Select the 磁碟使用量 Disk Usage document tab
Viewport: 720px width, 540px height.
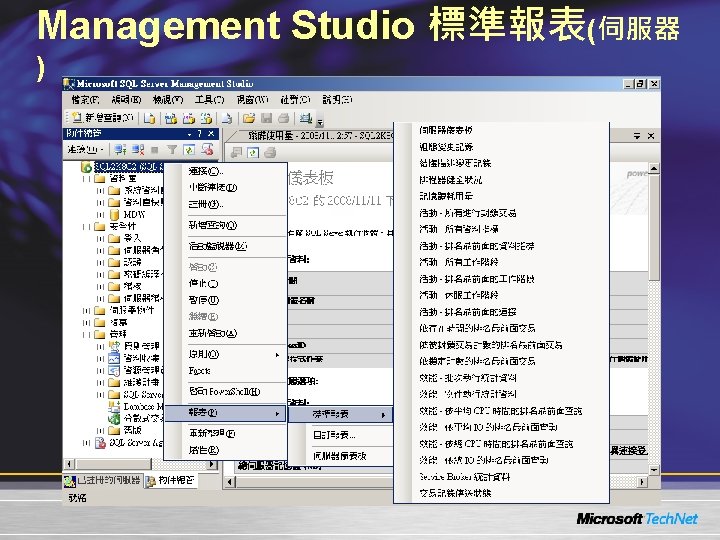tap(312, 135)
